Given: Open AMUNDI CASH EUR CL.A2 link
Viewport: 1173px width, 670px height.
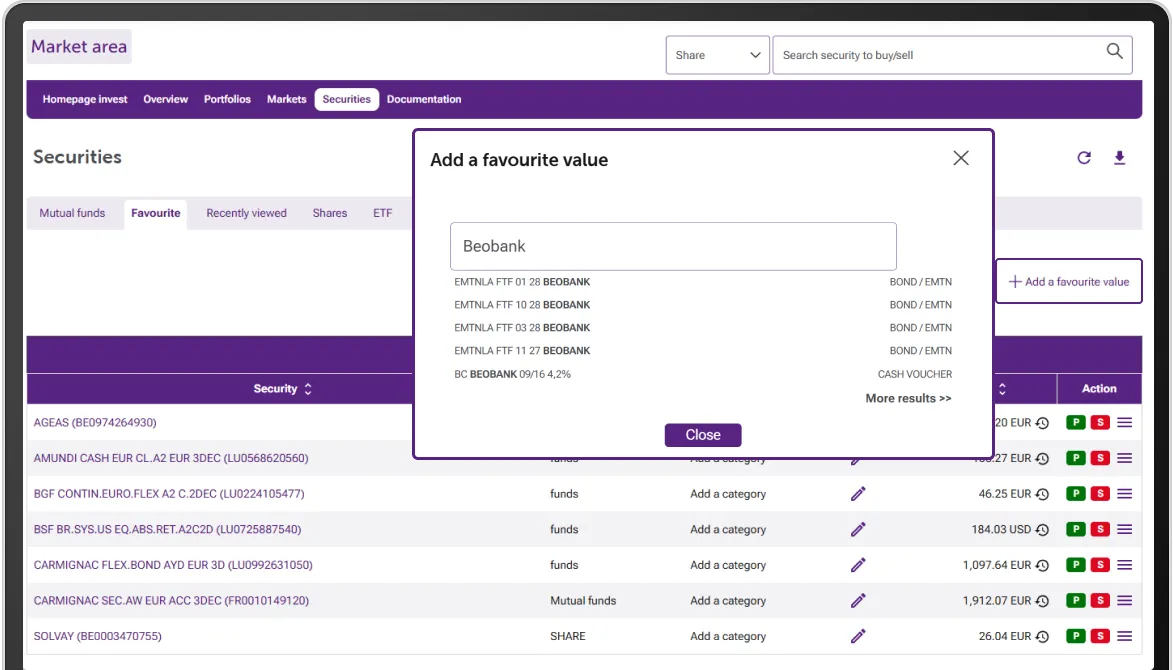Looking at the screenshot, I should tap(171, 458).
